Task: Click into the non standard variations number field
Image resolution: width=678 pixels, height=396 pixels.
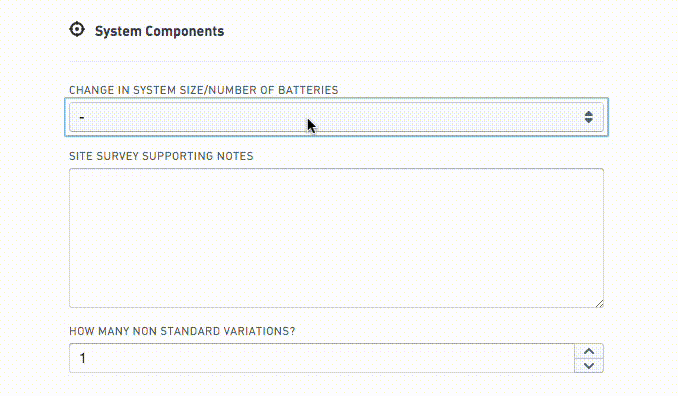Action: pos(322,358)
